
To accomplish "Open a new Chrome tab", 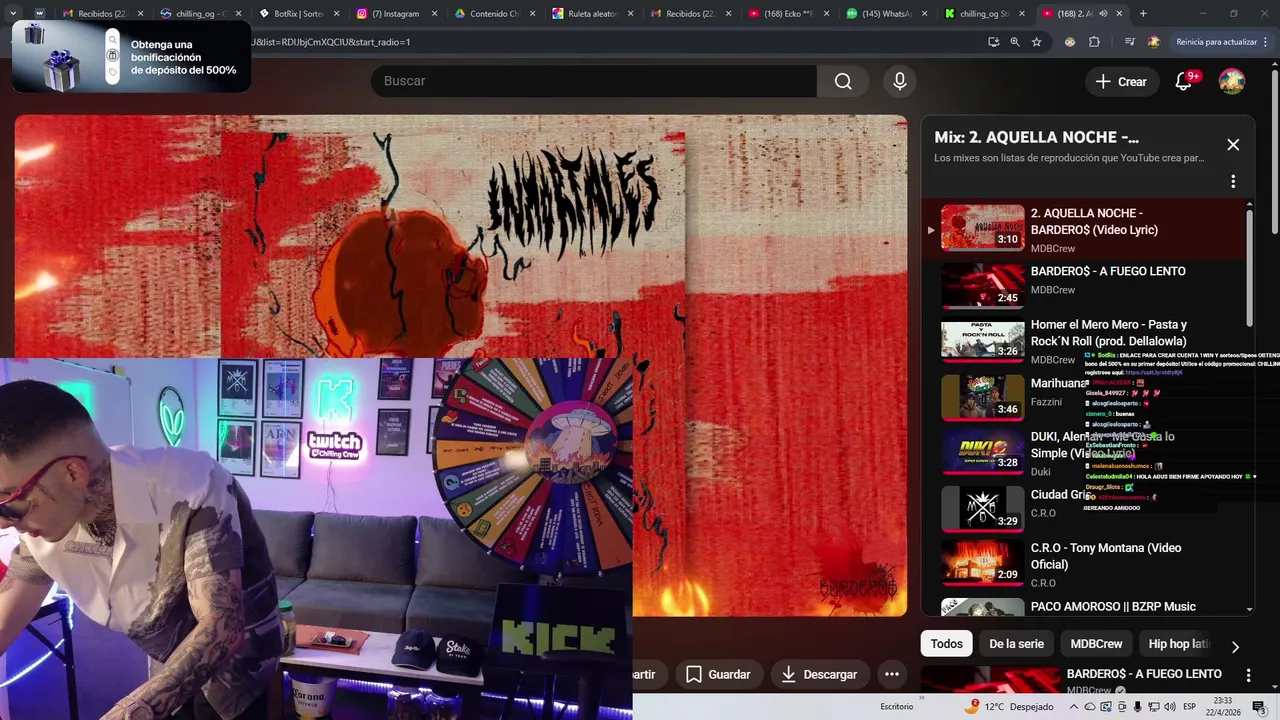I will (x=1143, y=13).
